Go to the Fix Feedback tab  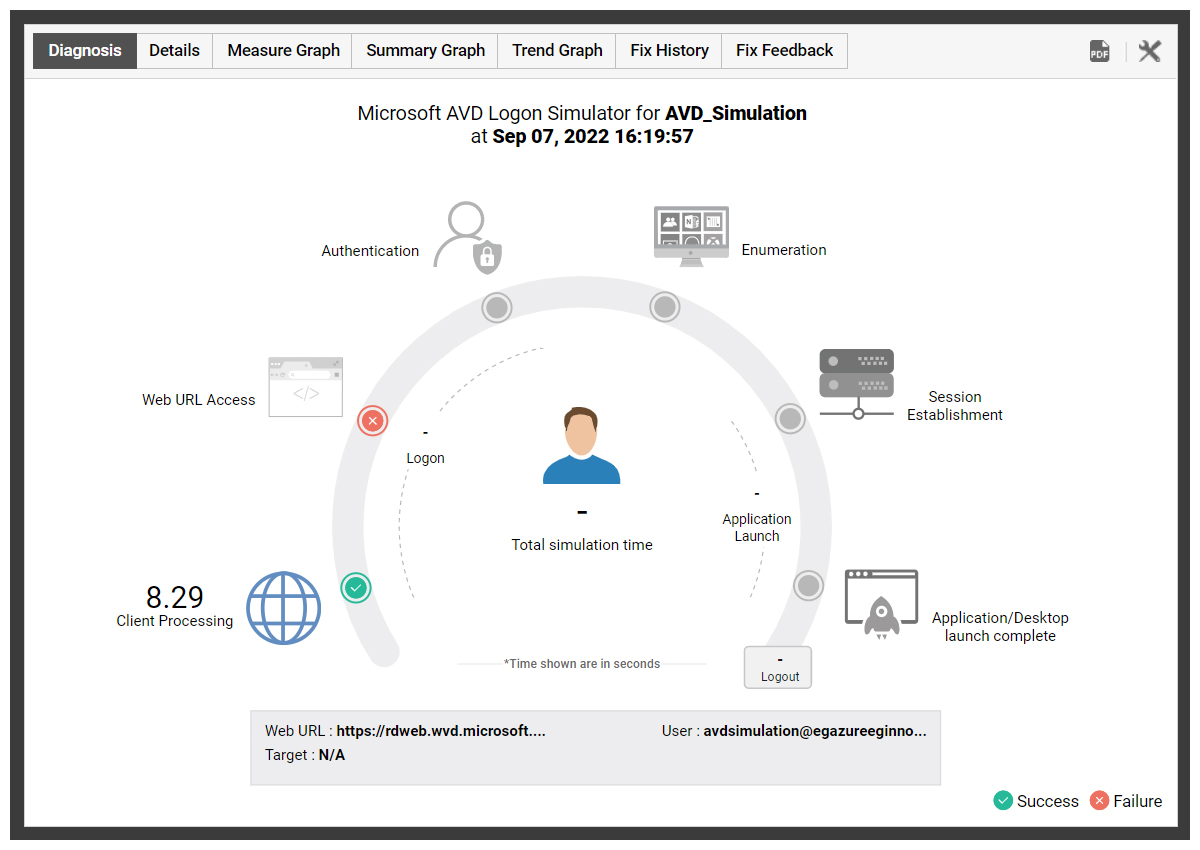[x=785, y=51]
